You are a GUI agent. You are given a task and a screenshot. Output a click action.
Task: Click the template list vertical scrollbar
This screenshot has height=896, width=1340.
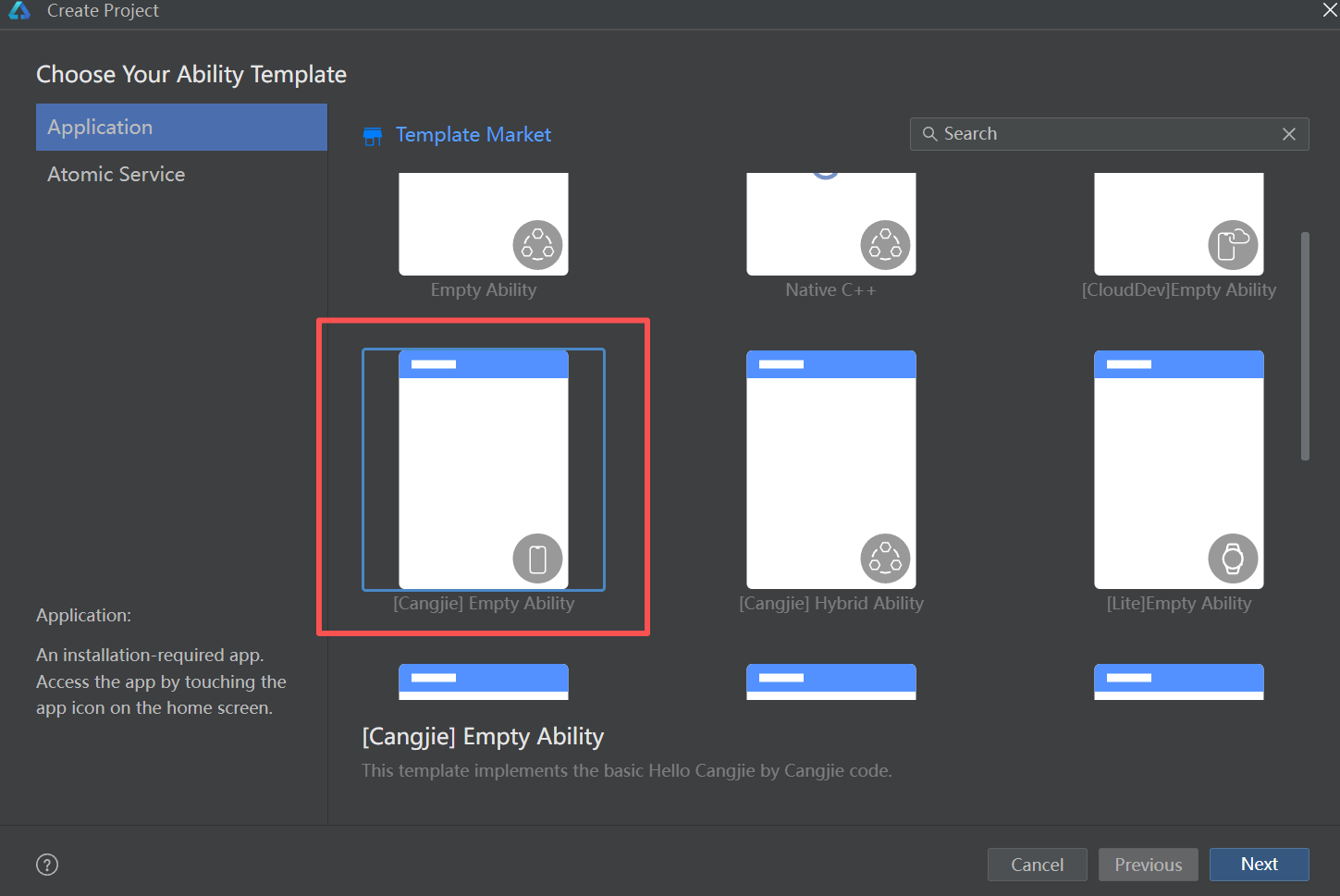(1306, 346)
